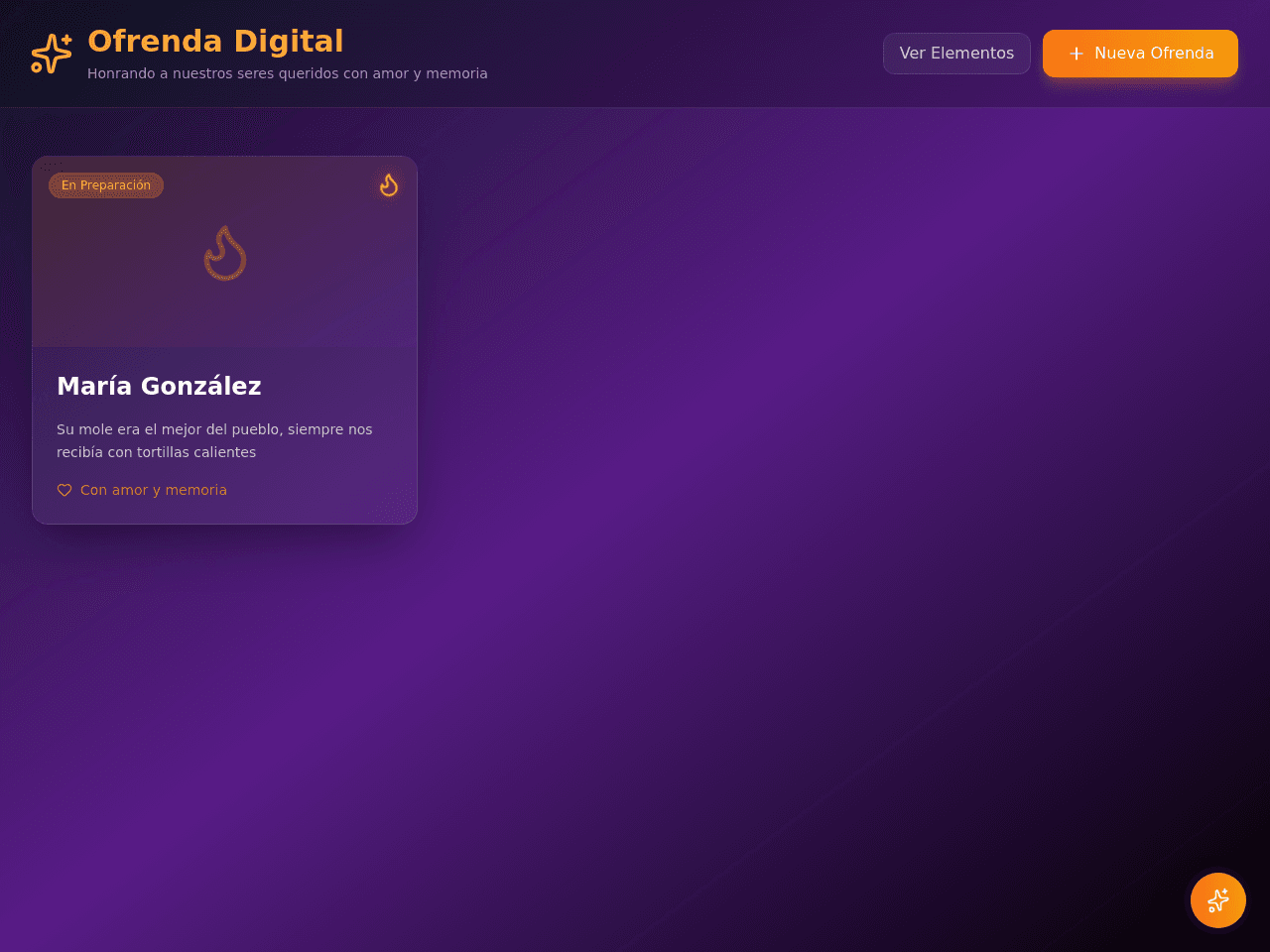The width and height of the screenshot is (1270, 952).
Task: Click the word Elementos in header button
Action: (x=972, y=54)
